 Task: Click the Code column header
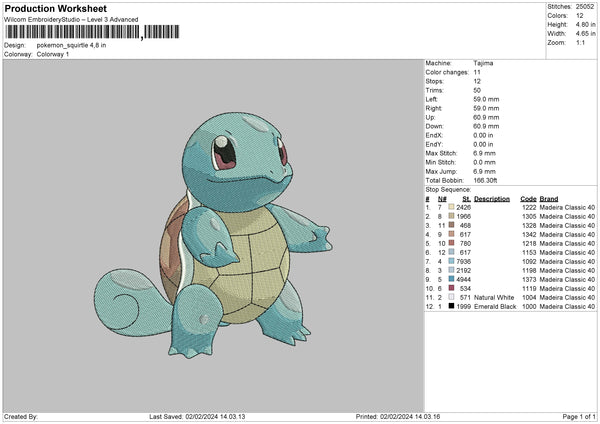pos(528,198)
